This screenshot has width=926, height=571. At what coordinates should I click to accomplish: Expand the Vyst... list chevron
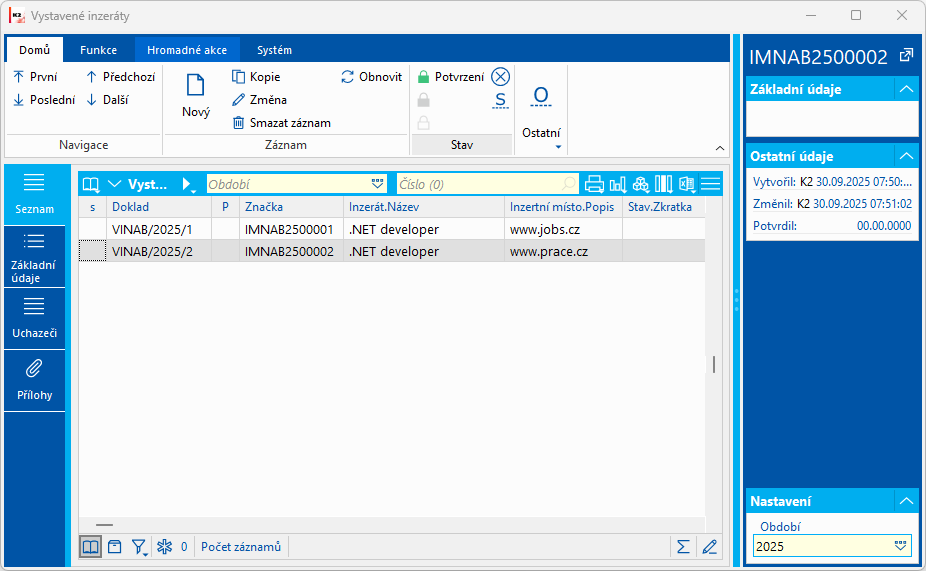(115, 184)
